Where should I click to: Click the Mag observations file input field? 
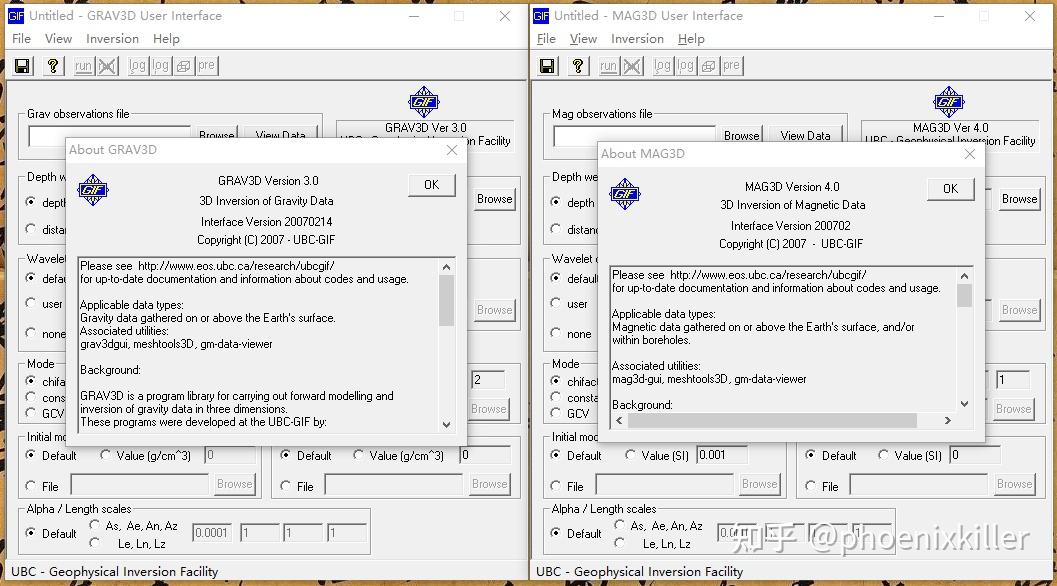pyautogui.click(x=634, y=136)
